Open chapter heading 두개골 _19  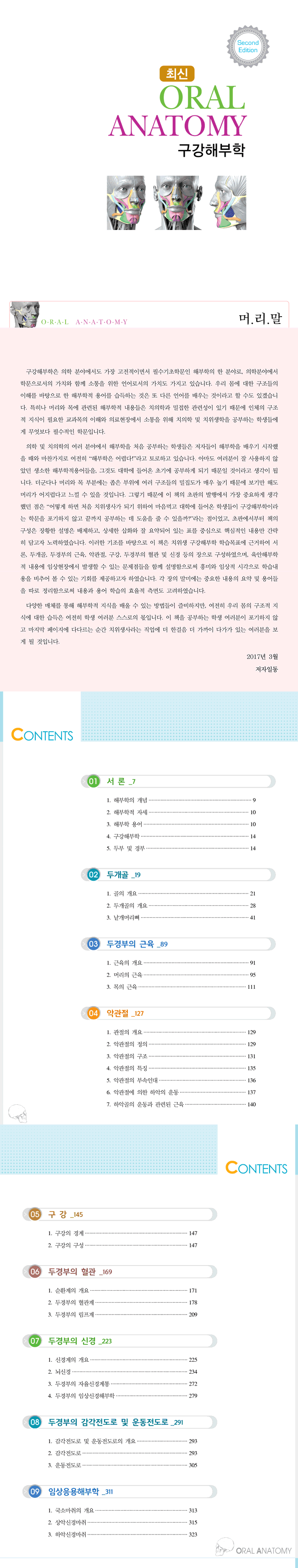(x=123, y=875)
